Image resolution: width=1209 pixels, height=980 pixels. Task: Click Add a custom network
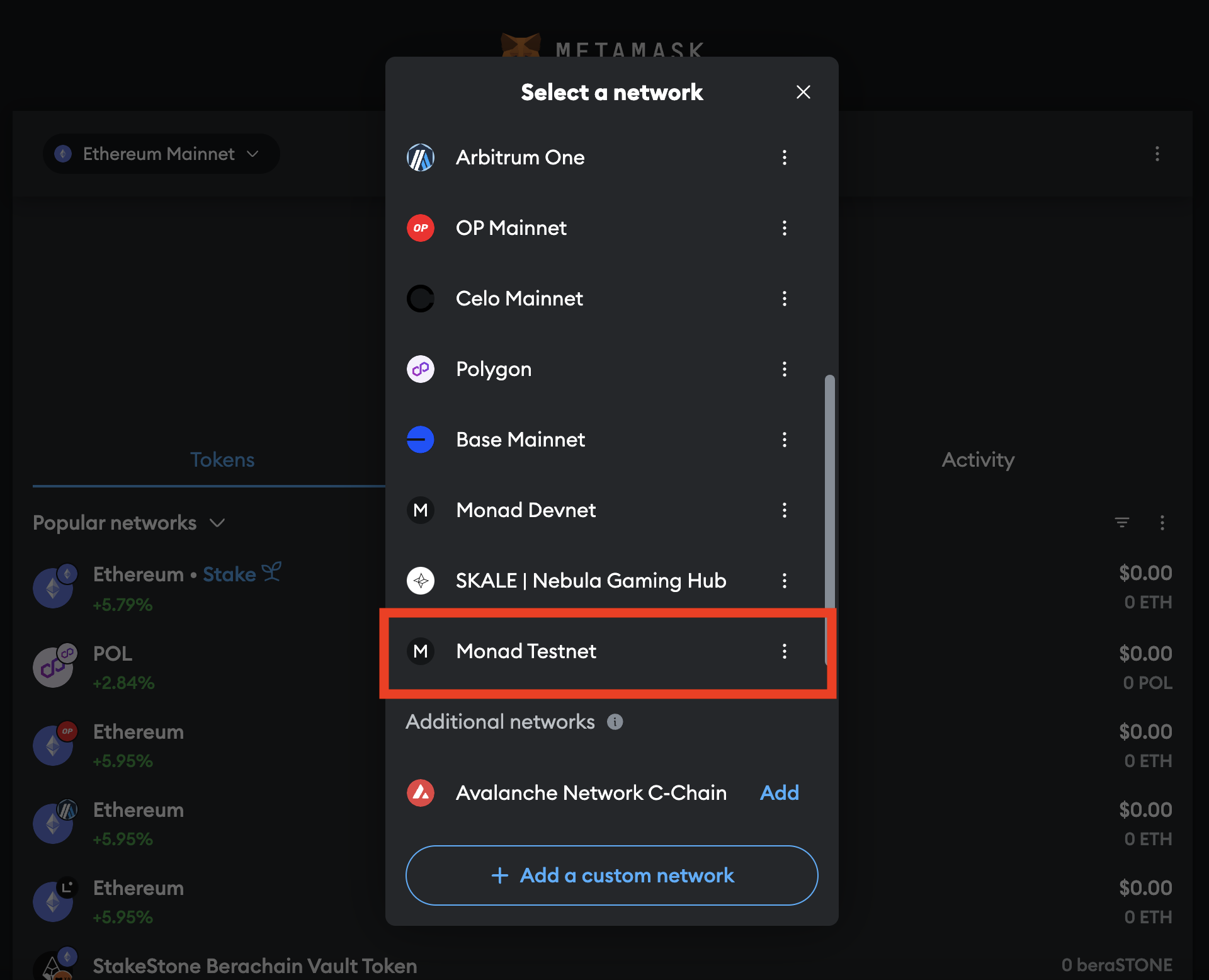[611, 875]
